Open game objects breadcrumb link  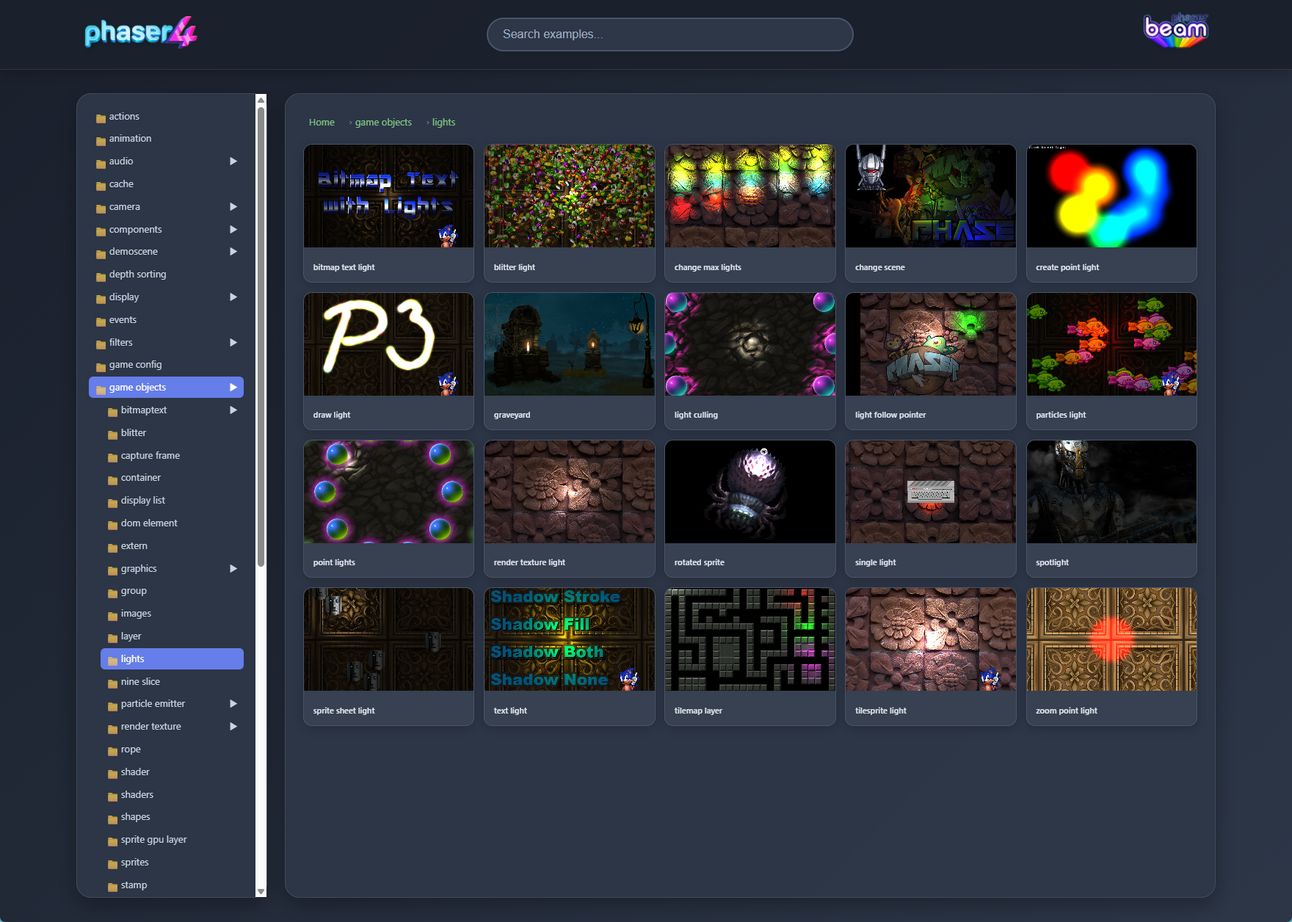click(383, 122)
